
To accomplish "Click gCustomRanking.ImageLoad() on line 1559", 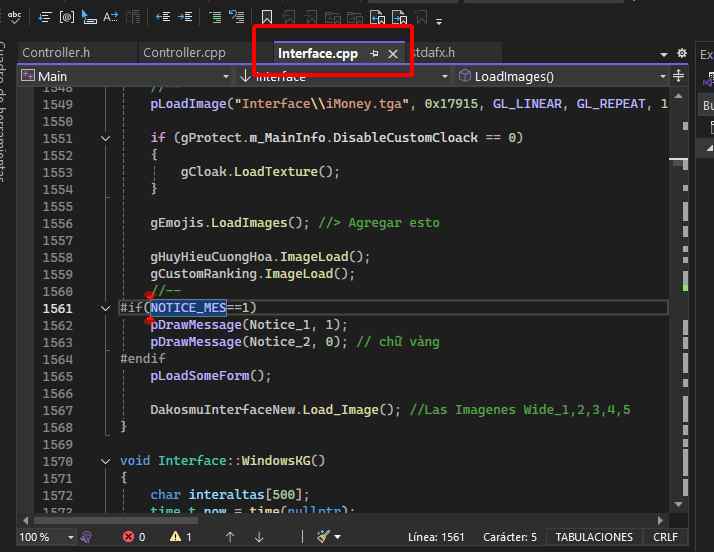I will [252, 274].
